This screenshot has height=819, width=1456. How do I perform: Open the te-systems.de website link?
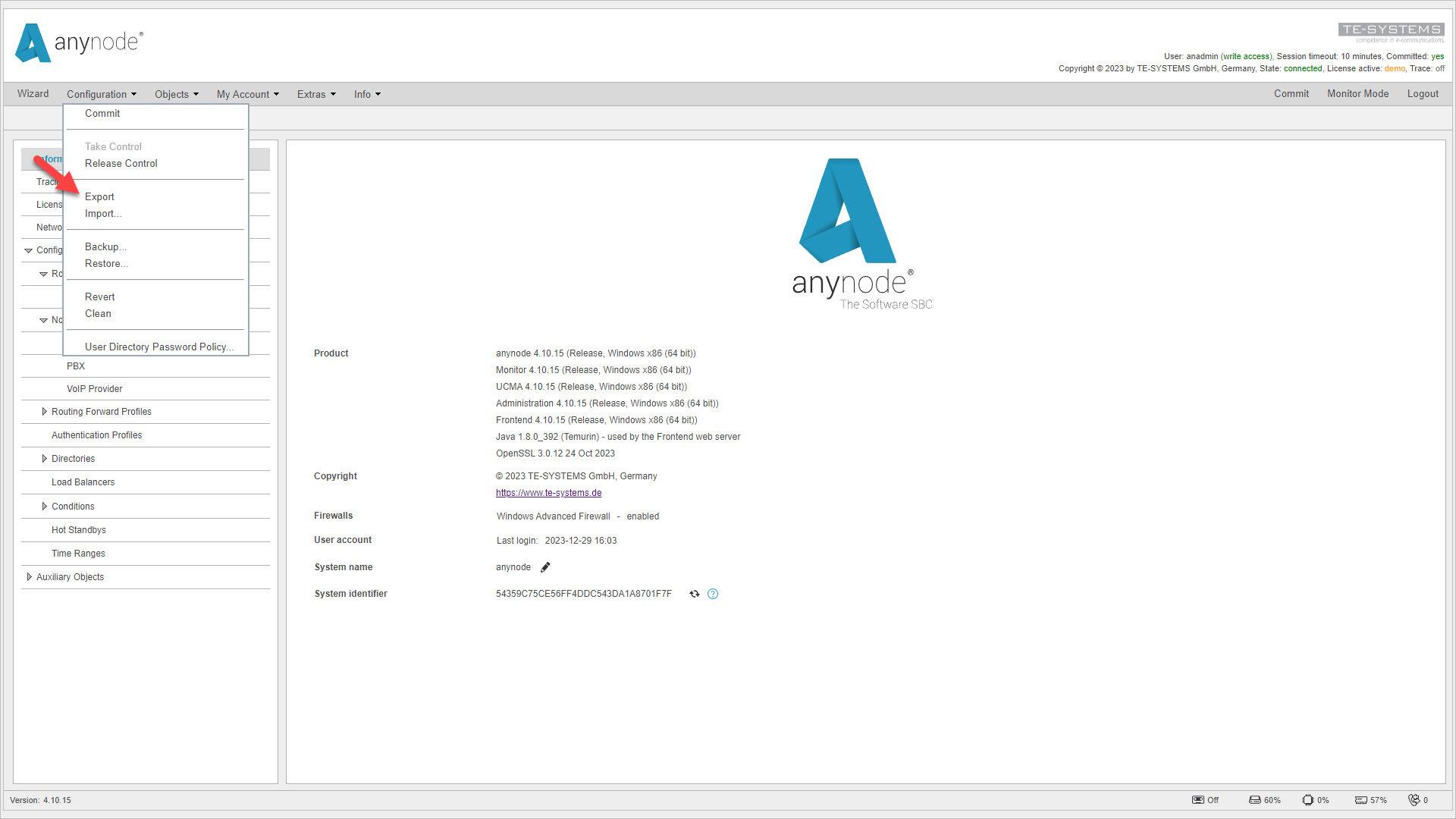(x=549, y=493)
